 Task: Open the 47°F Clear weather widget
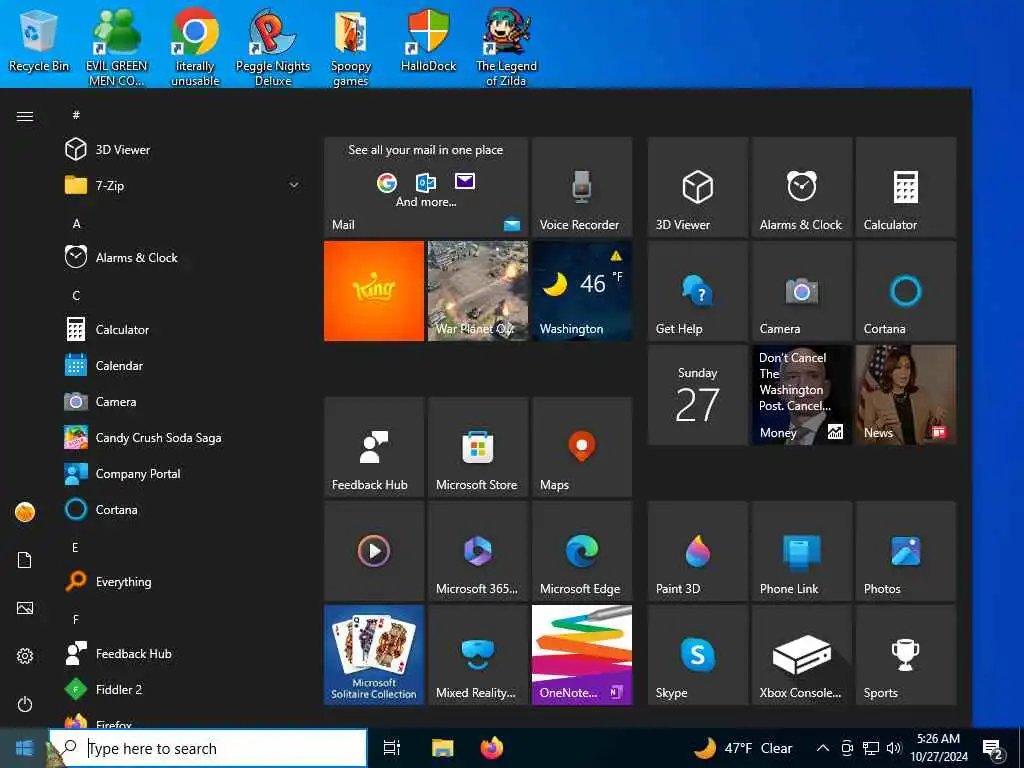pyautogui.click(x=743, y=748)
